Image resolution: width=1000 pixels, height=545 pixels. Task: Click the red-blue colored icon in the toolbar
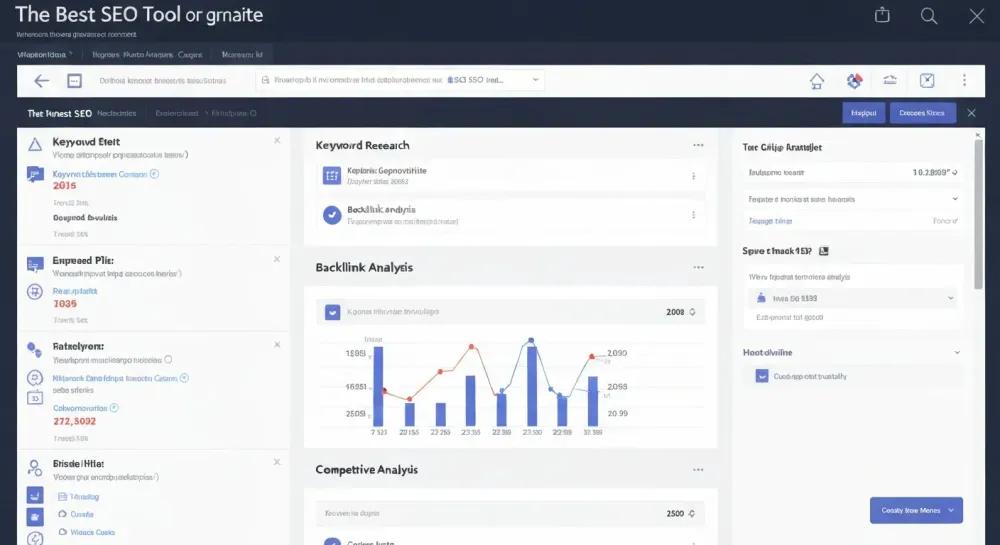(855, 80)
